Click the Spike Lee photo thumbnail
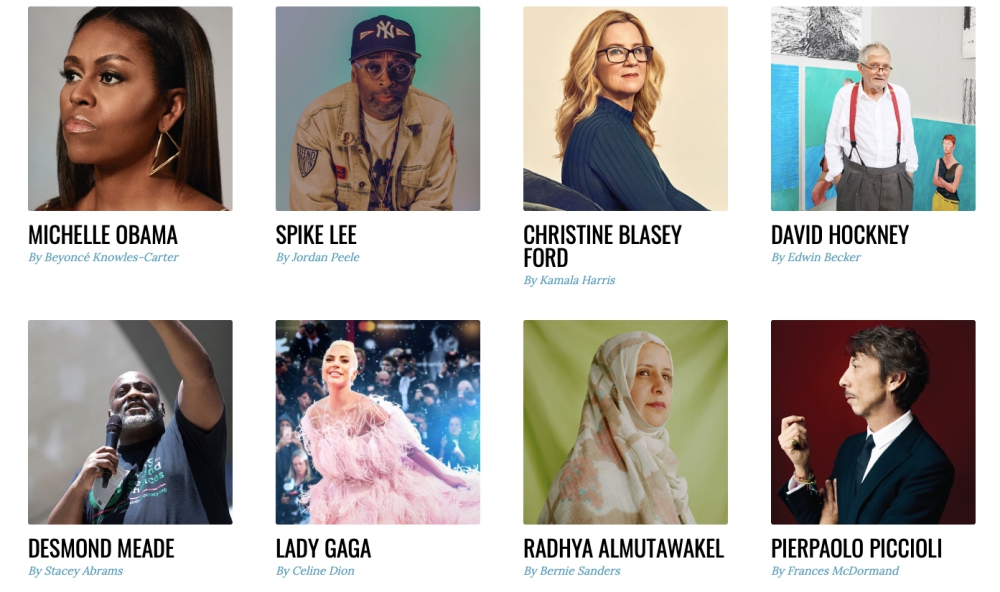1000x592 pixels. click(378, 108)
